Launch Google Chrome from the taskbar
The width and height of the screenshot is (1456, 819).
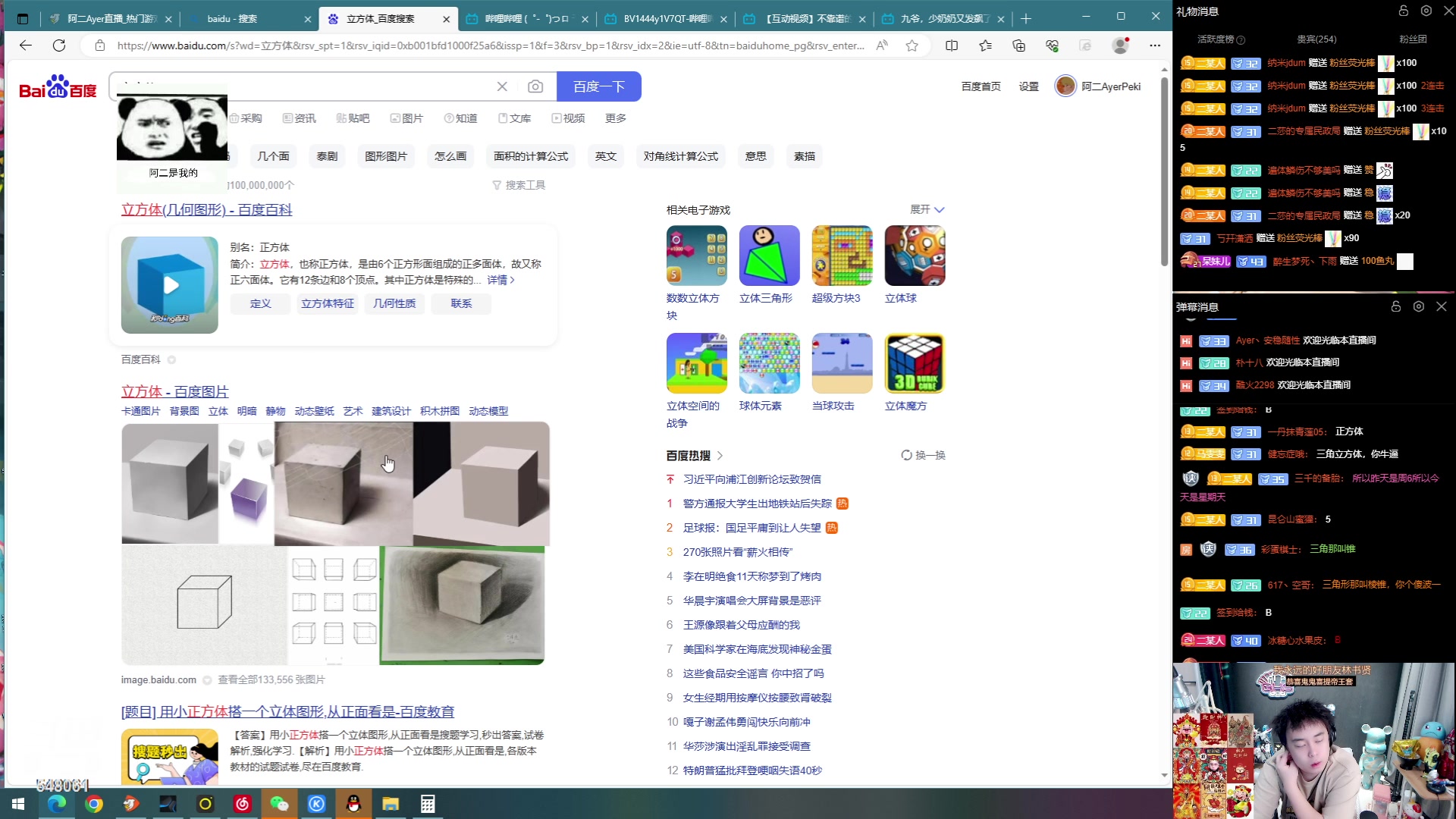(94, 804)
